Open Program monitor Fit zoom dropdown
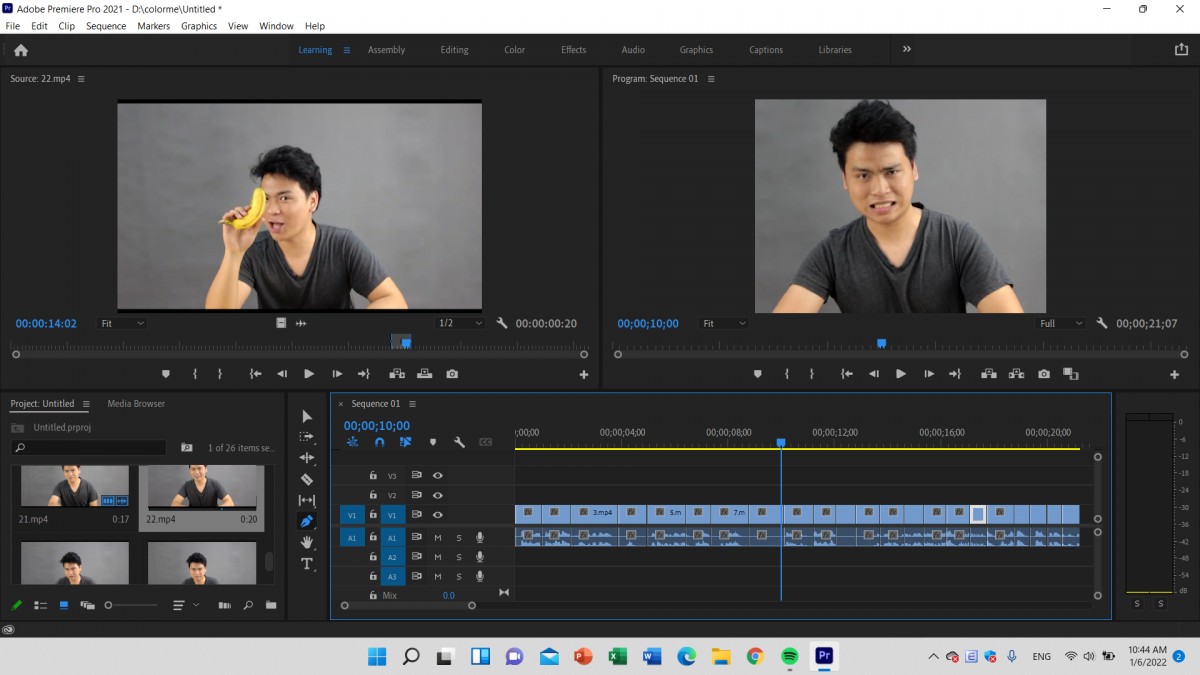Image resolution: width=1200 pixels, height=675 pixels. 724,324
